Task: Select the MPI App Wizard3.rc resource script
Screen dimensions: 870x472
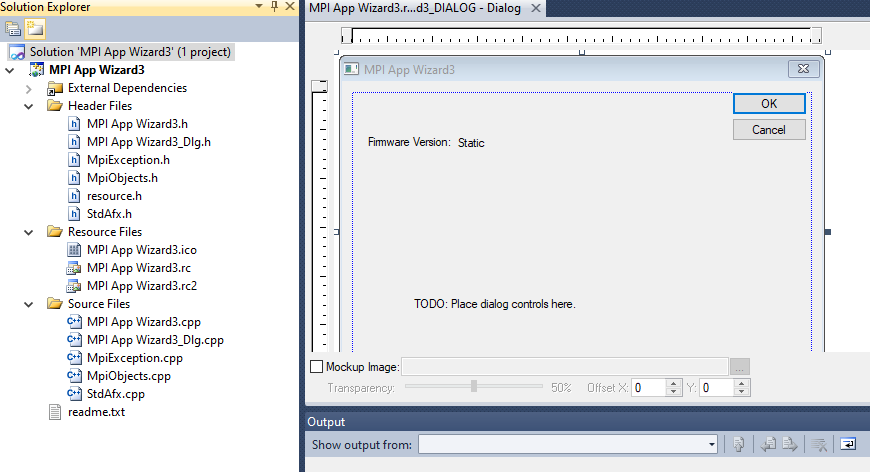Action: (x=139, y=268)
